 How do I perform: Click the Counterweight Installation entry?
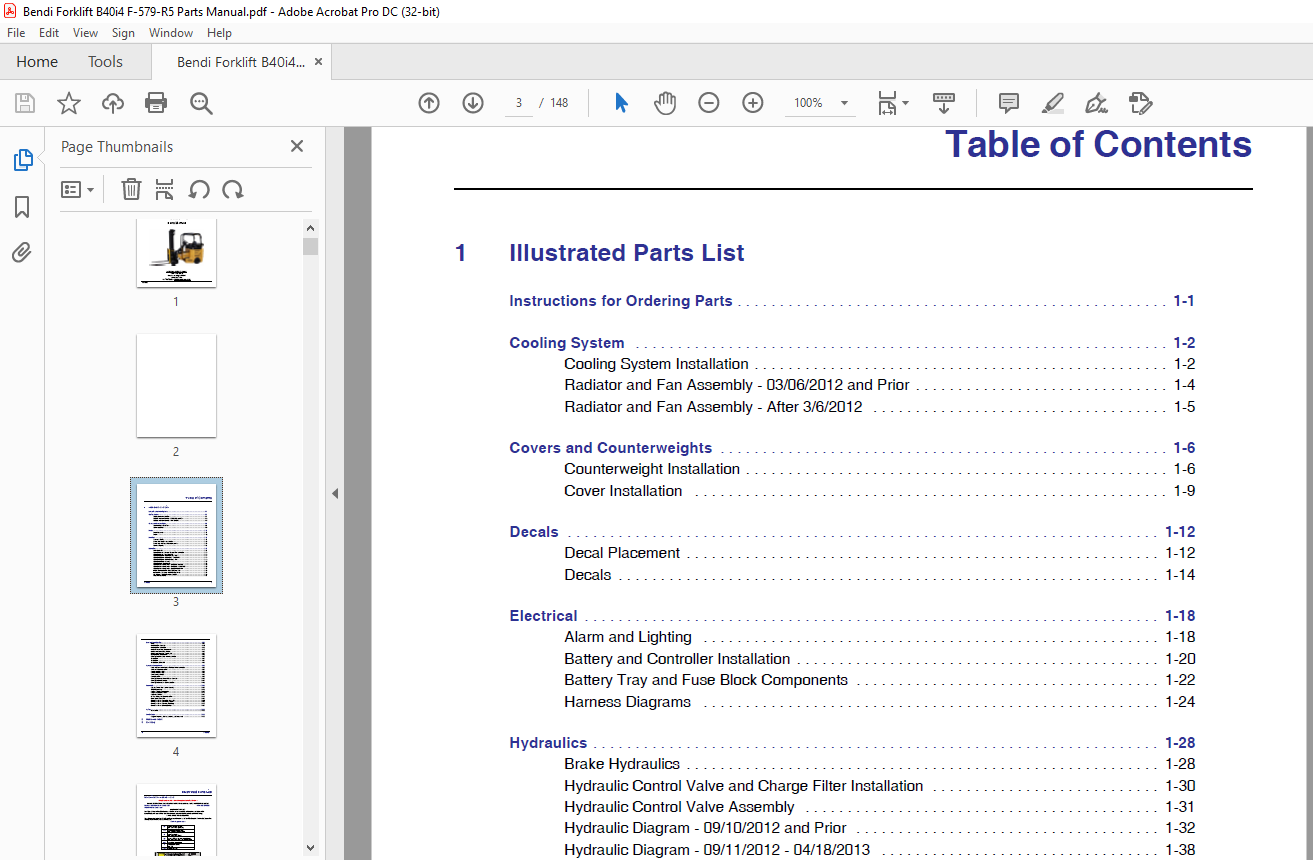pyautogui.click(x=652, y=469)
